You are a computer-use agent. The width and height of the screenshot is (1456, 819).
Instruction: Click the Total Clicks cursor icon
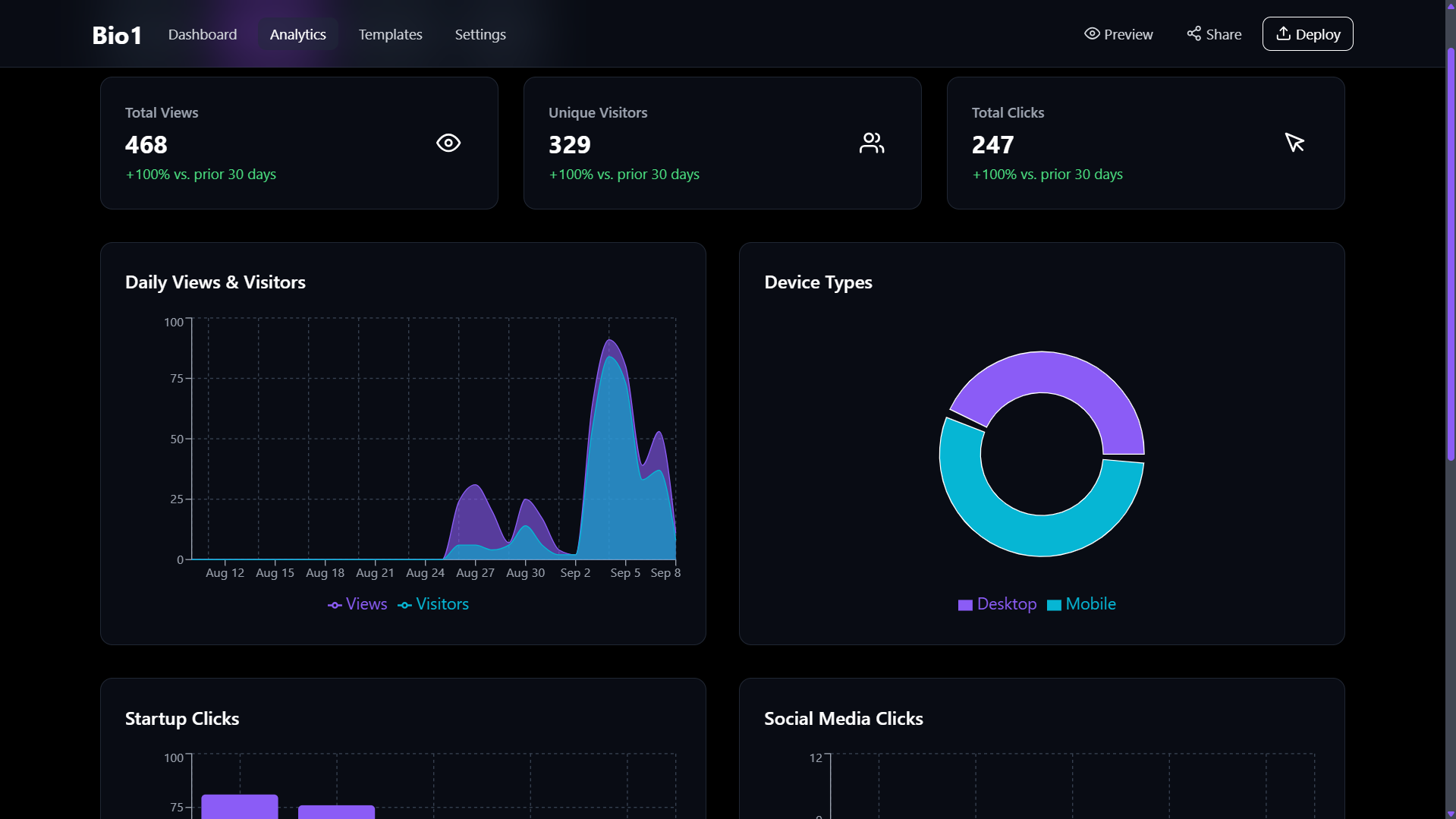pos(1294,143)
